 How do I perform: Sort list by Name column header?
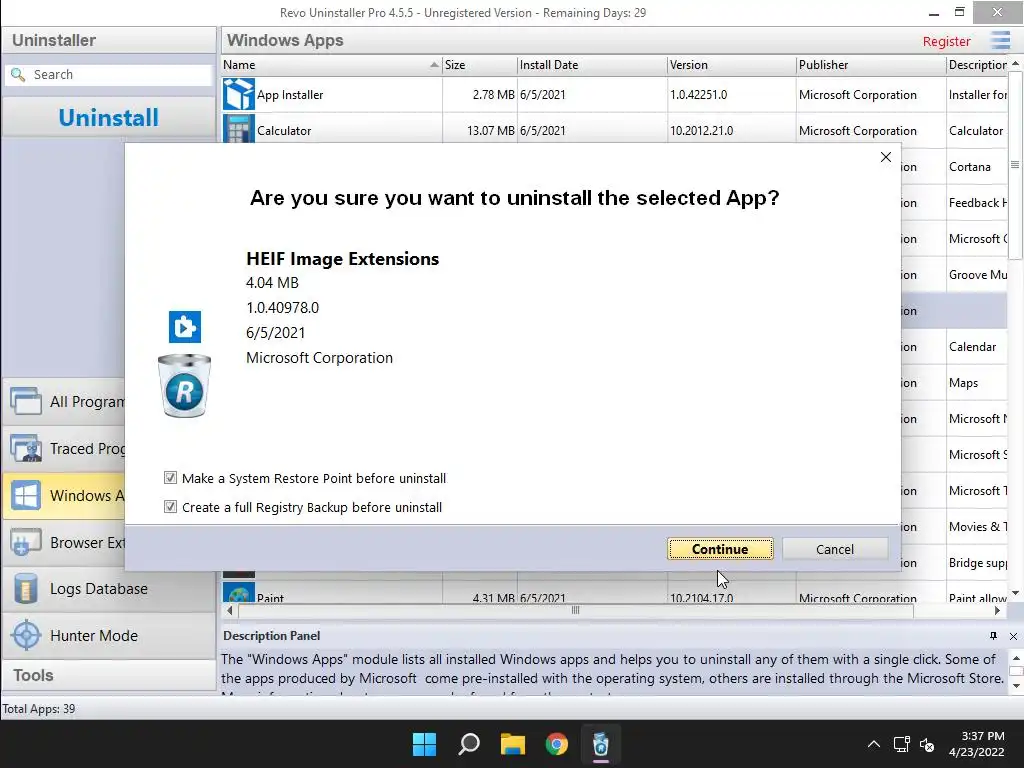point(330,65)
